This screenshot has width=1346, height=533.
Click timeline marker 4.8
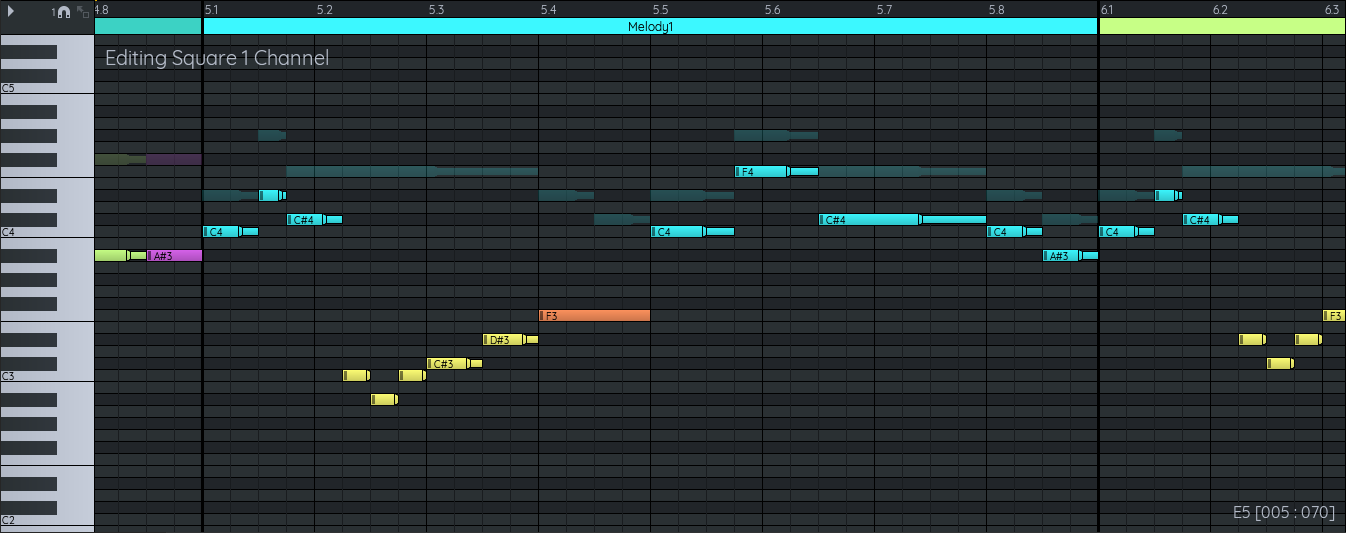coord(102,10)
